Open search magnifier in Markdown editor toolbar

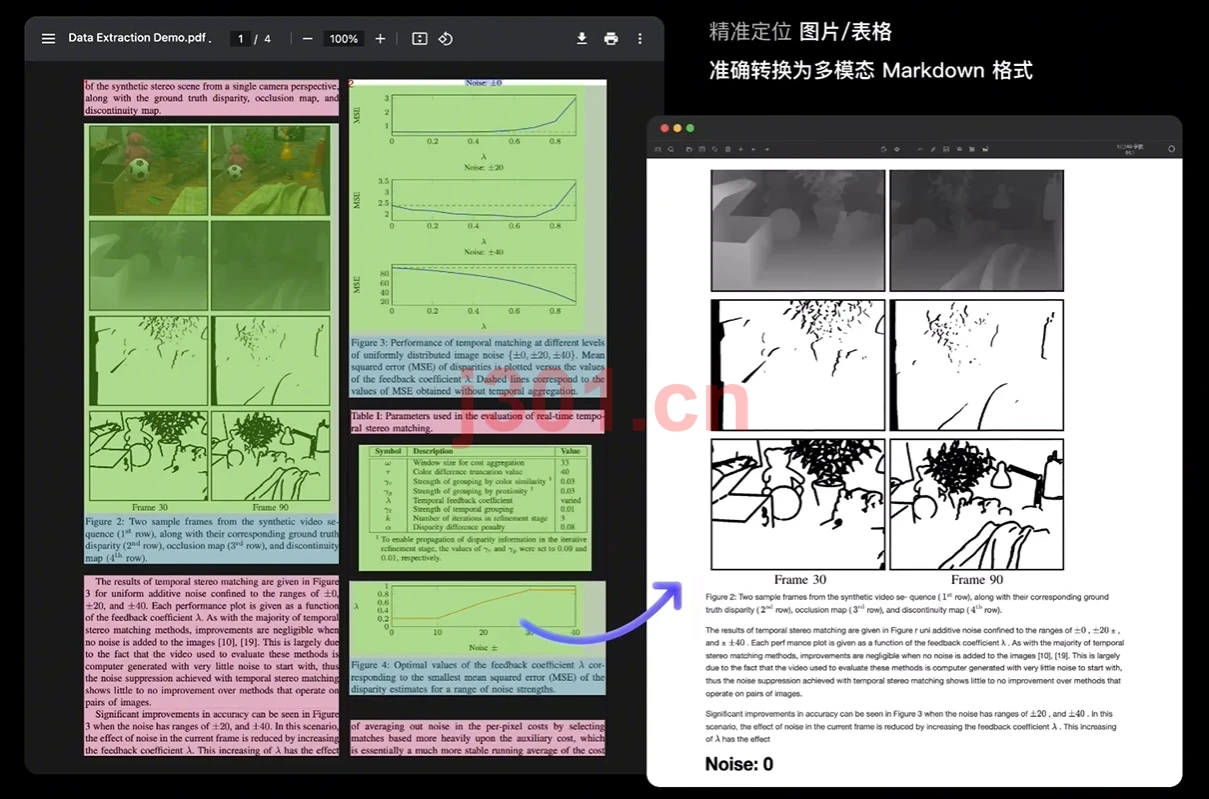click(671, 149)
